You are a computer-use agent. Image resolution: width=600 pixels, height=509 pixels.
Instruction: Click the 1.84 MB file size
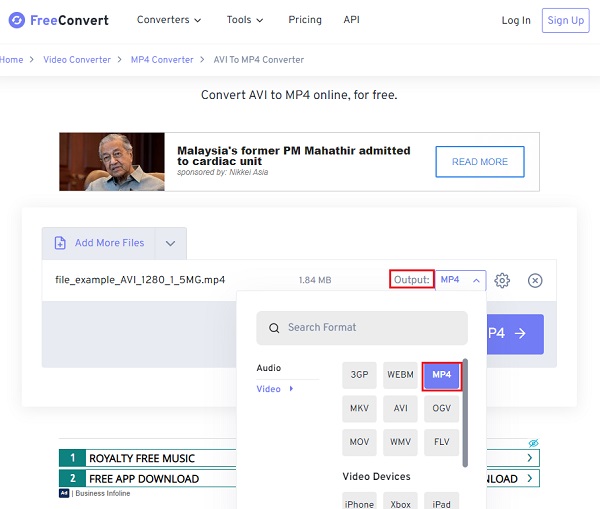(315, 280)
